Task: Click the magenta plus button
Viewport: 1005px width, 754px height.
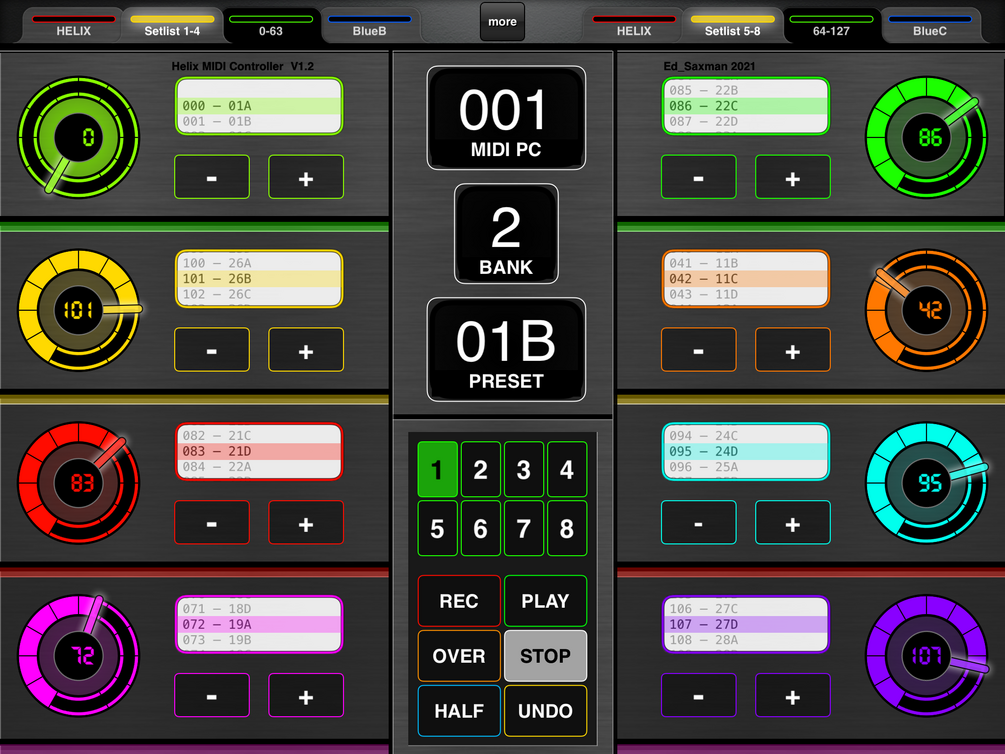Action: (x=306, y=695)
